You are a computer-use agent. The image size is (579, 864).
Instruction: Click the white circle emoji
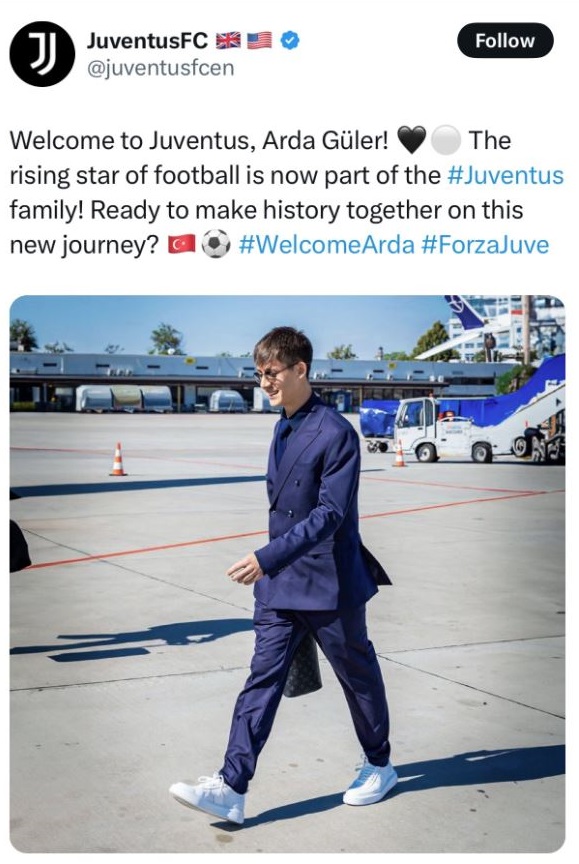[x=445, y=140]
